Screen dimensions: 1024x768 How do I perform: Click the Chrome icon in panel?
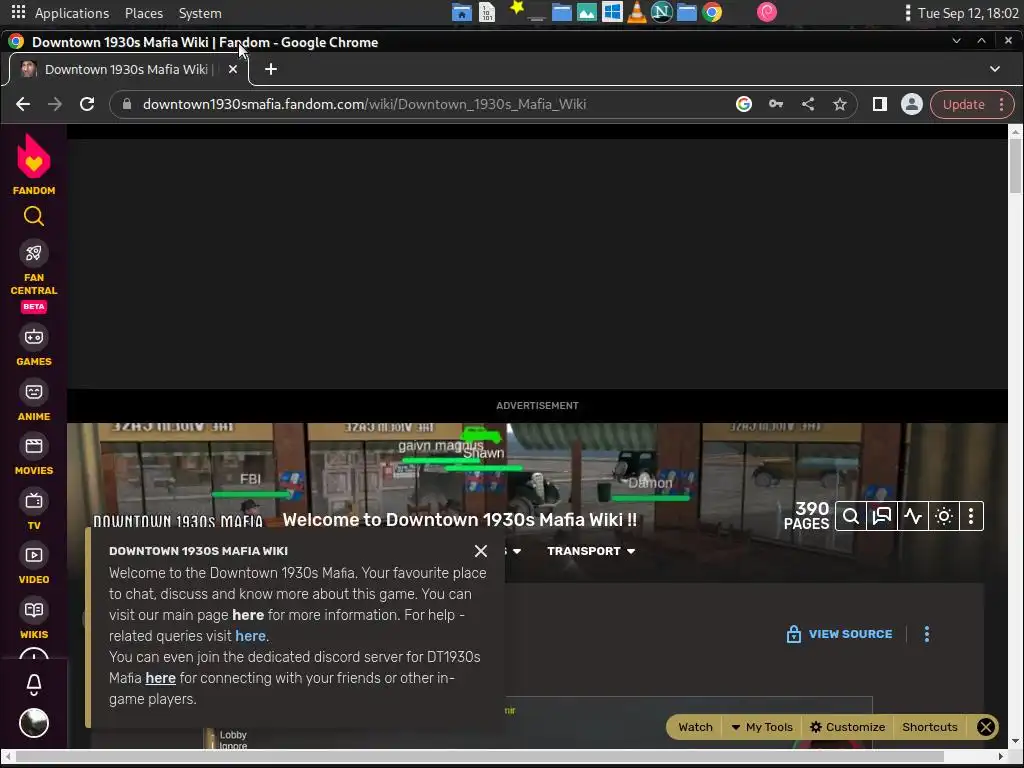(x=712, y=12)
